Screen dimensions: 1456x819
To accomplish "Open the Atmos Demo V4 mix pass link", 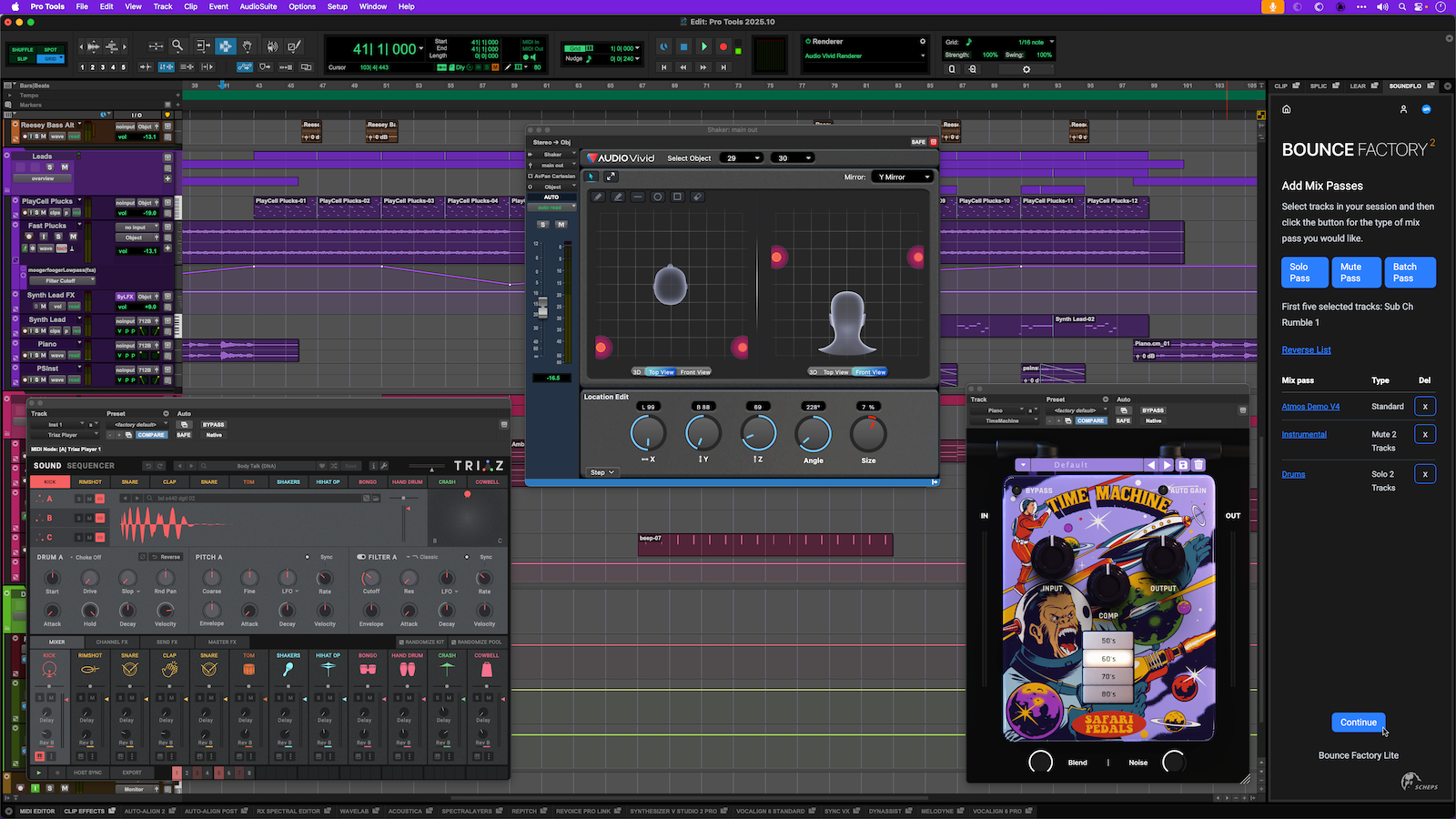I will click(1310, 407).
